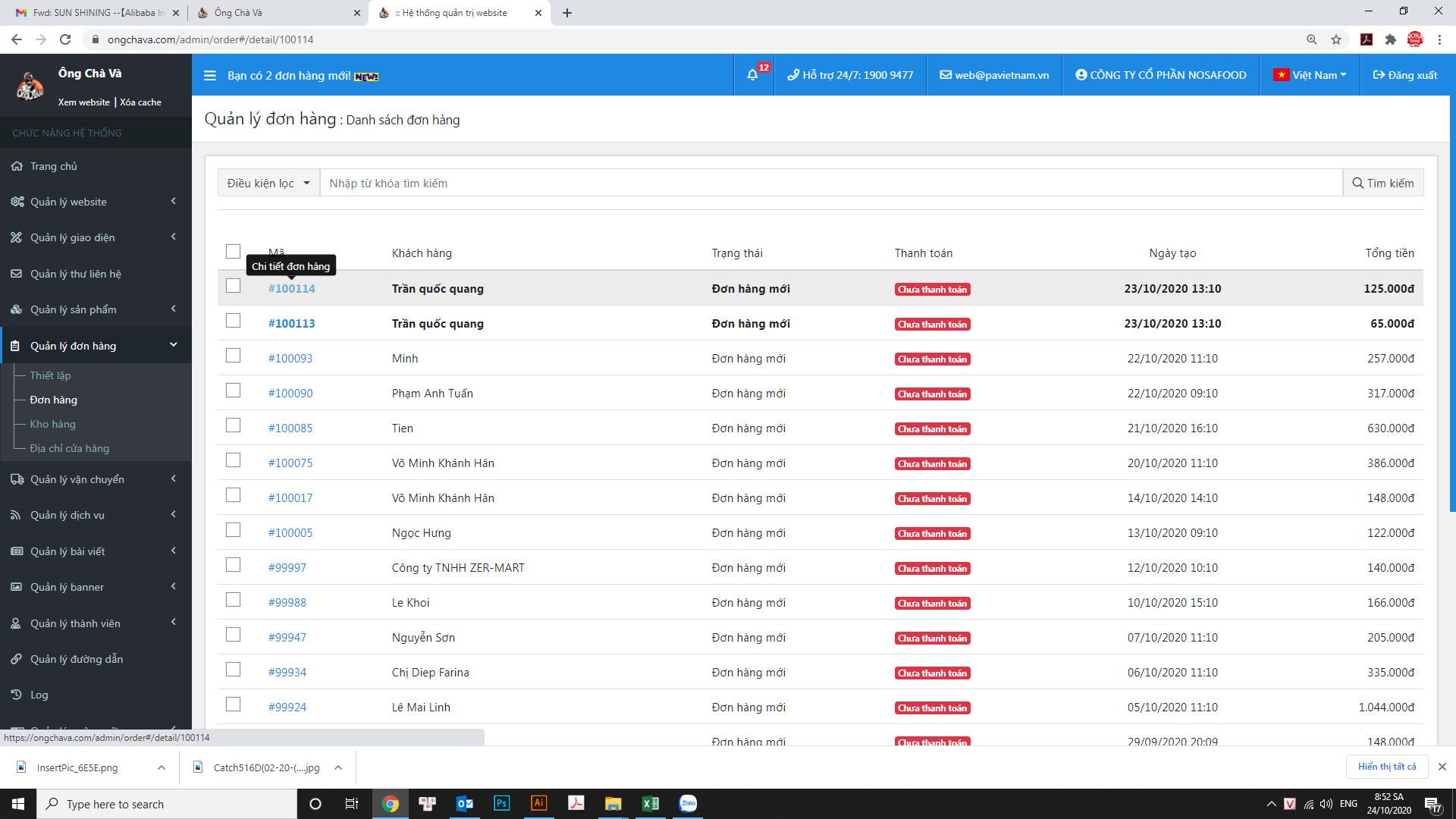
Task: Open the Chrome extensions puzzle icon
Action: 1390,39
